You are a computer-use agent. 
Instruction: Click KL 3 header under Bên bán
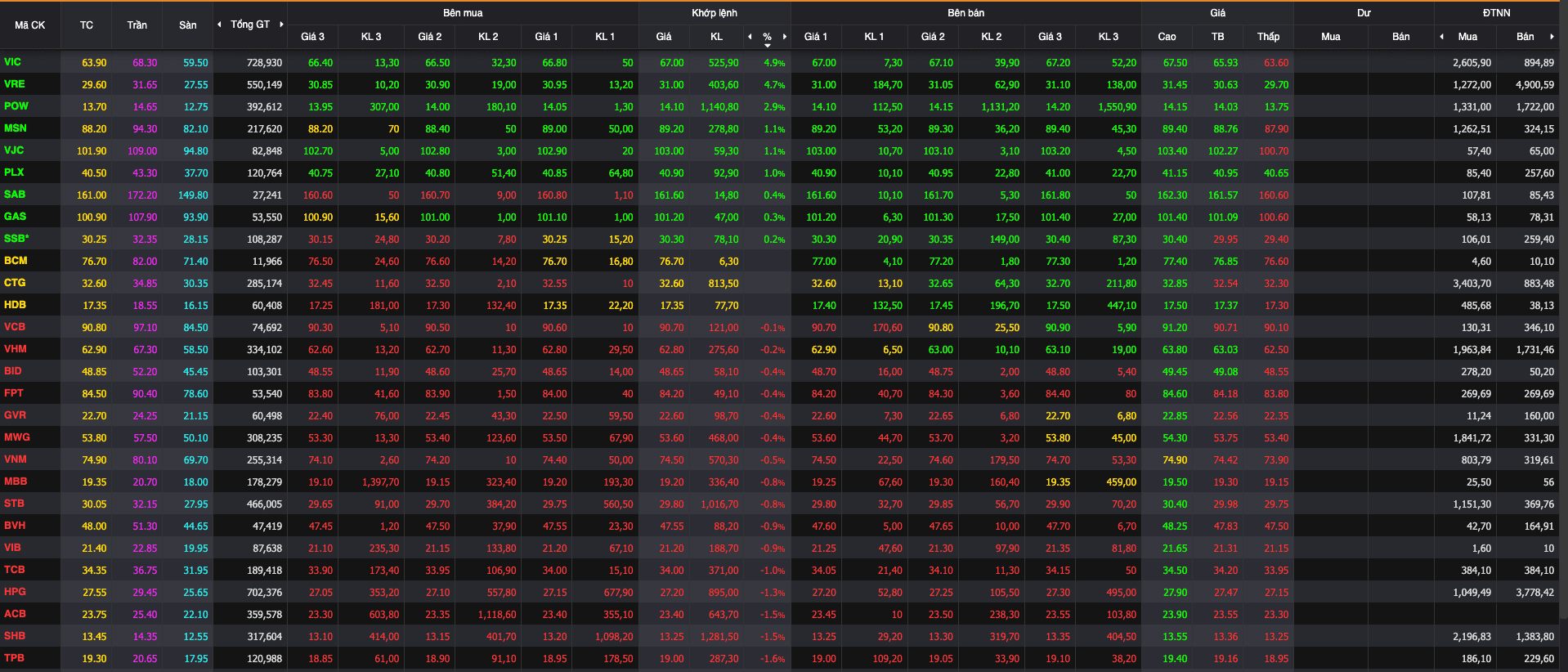1109,37
